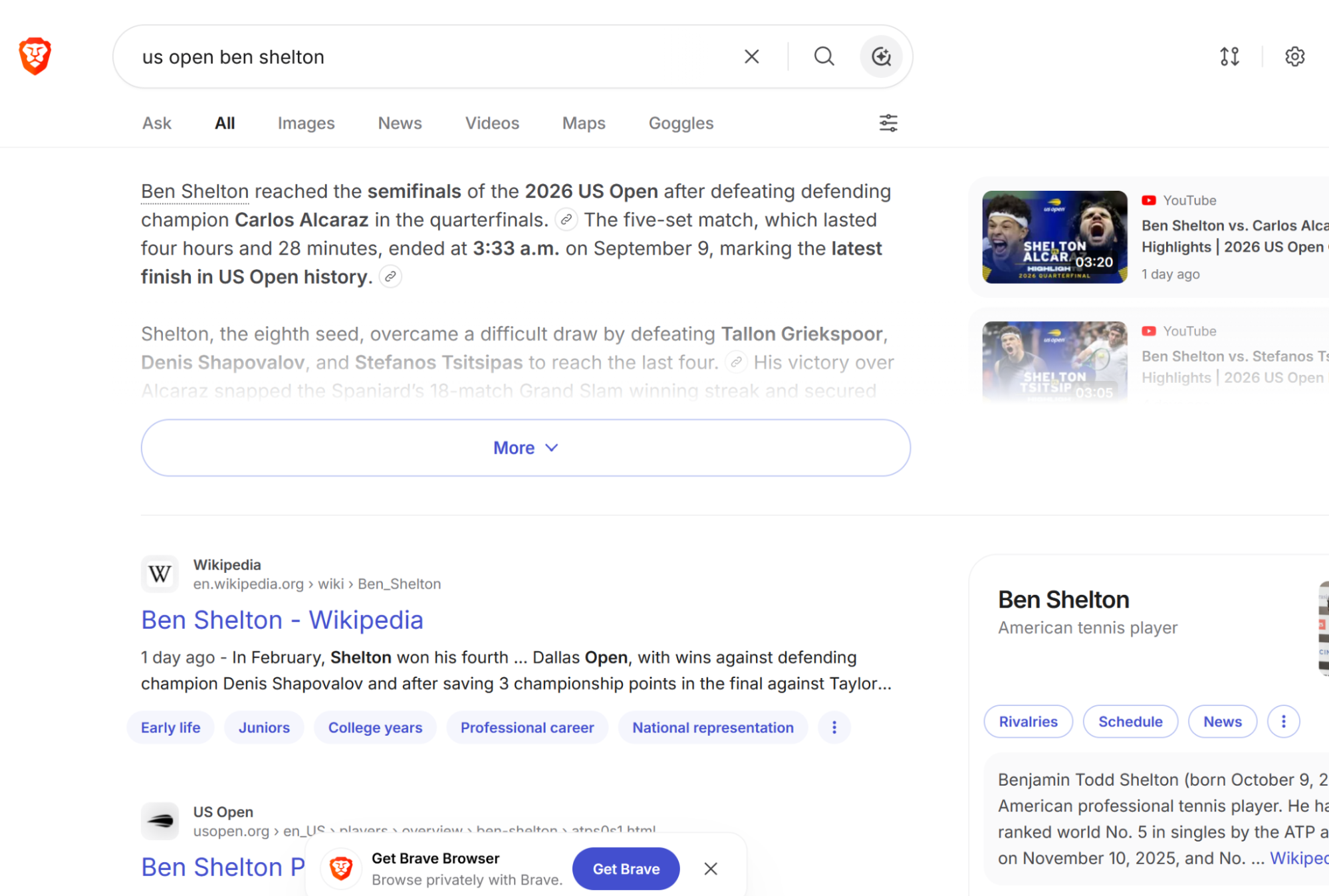Open the settings gear icon
The width and height of the screenshot is (1329, 896).
[1294, 56]
